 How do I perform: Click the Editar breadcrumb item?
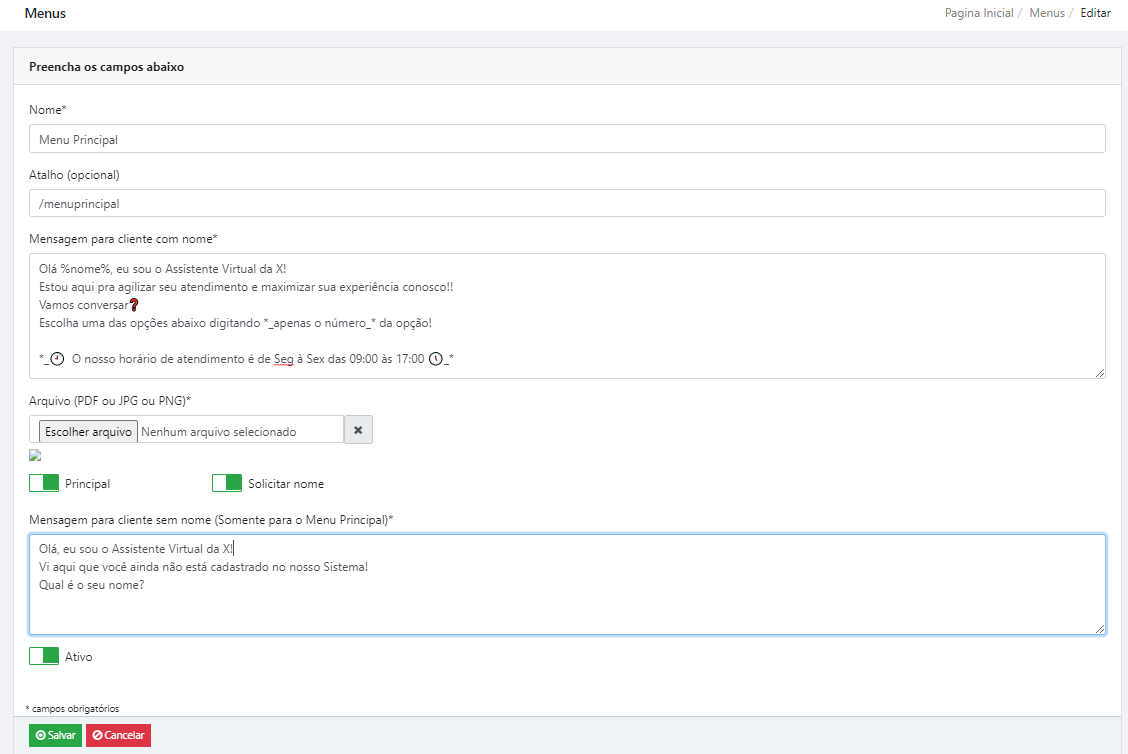1095,14
